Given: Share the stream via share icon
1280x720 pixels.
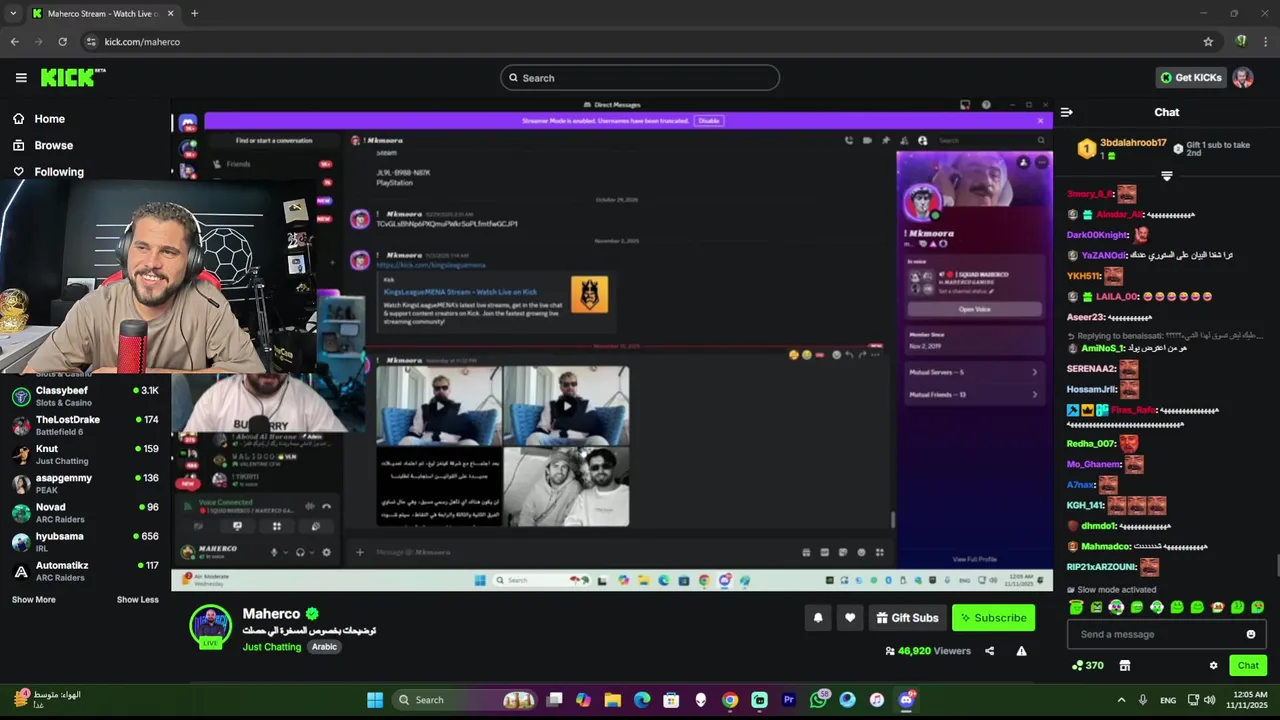Looking at the screenshot, I should coord(989,651).
